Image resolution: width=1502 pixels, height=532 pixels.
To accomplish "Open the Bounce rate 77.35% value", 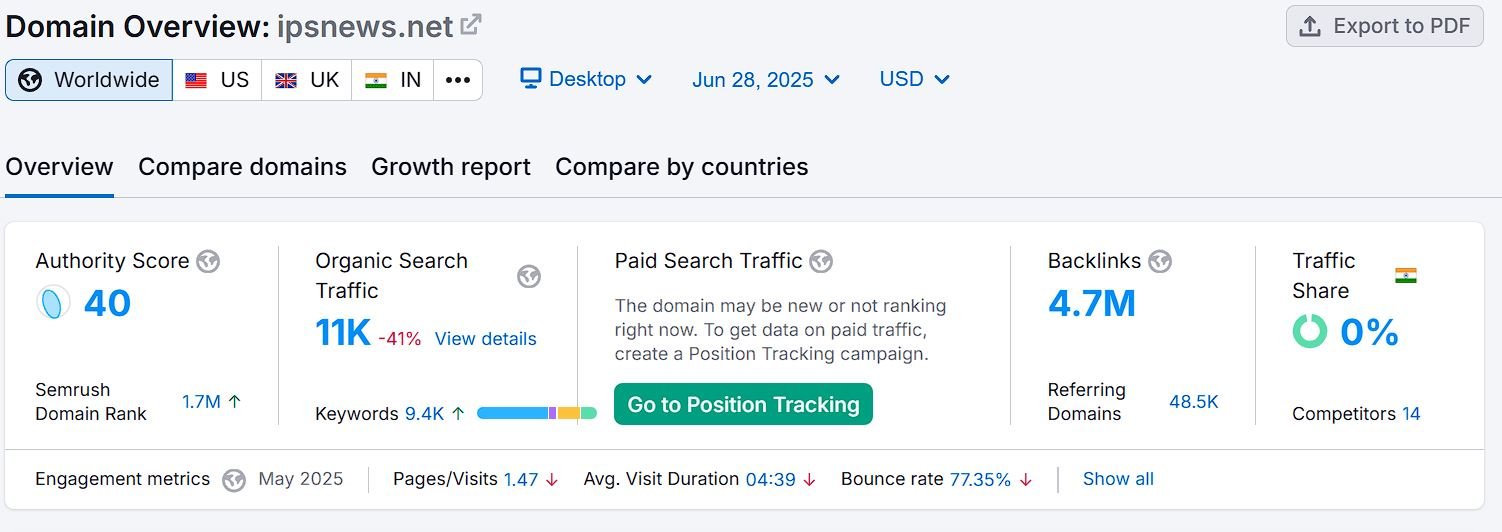I will 980,479.
